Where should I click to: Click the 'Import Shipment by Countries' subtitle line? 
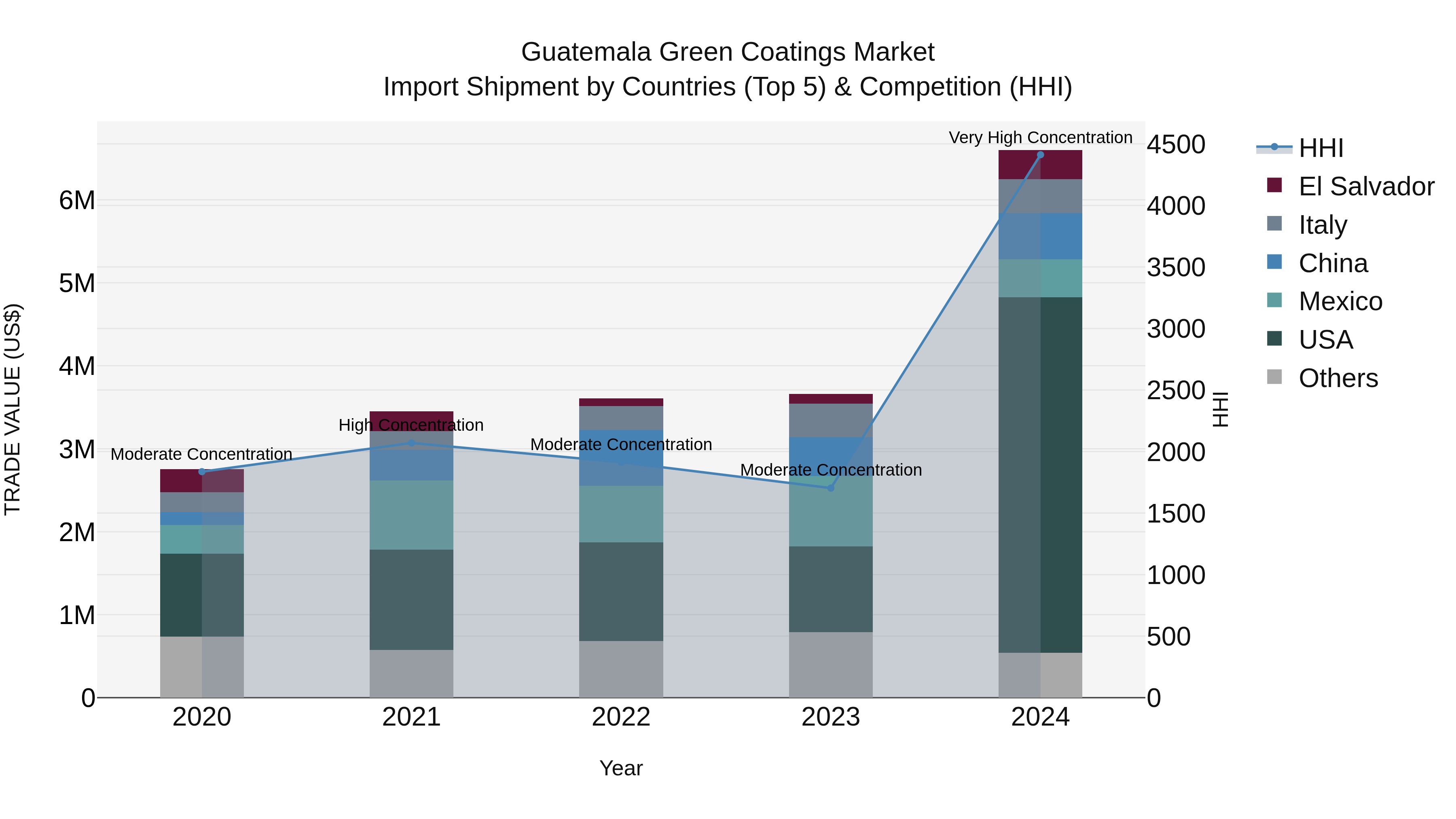click(x=728, y=87)
